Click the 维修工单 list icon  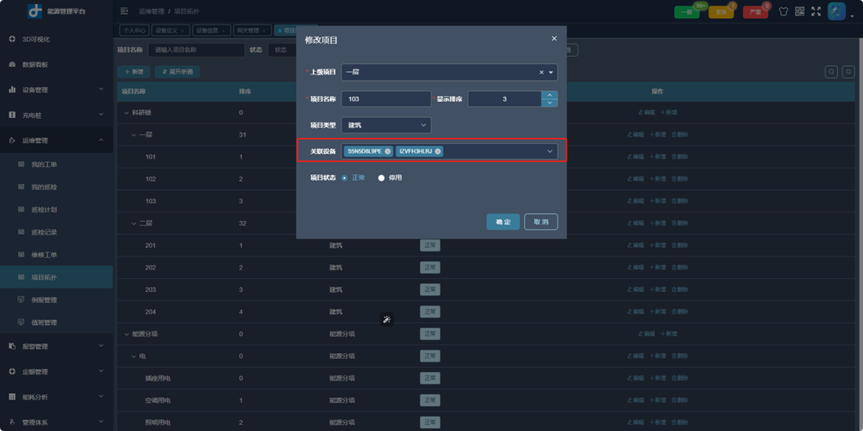pos(21,254)
